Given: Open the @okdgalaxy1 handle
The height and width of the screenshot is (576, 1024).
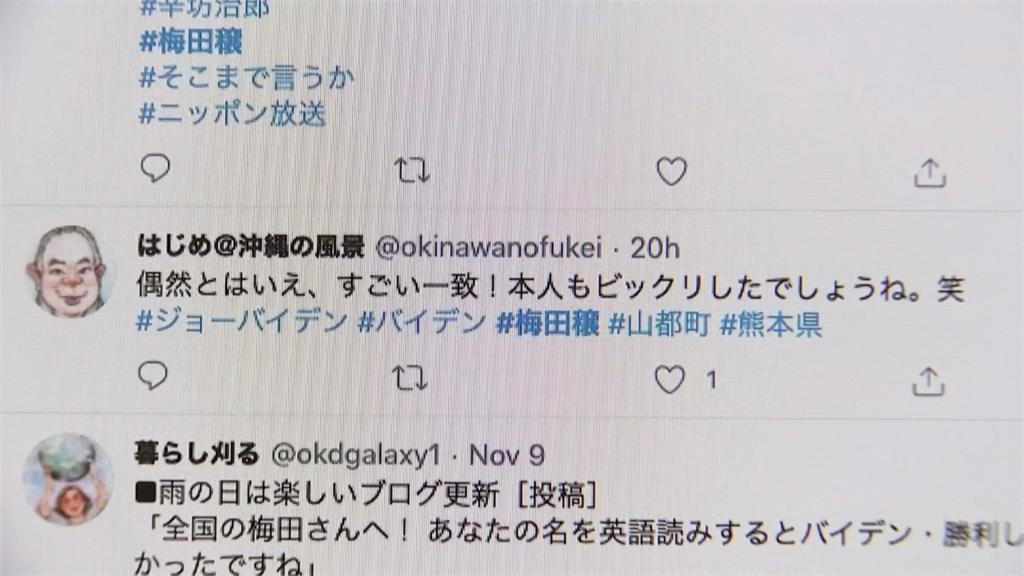Looking at the screenshot, I should coord(356,455).
